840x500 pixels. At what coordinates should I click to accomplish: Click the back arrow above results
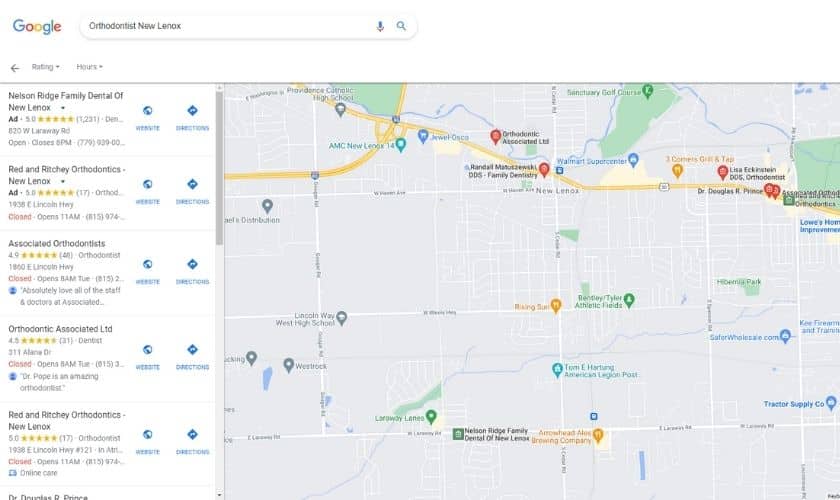(x=14, y=68)
